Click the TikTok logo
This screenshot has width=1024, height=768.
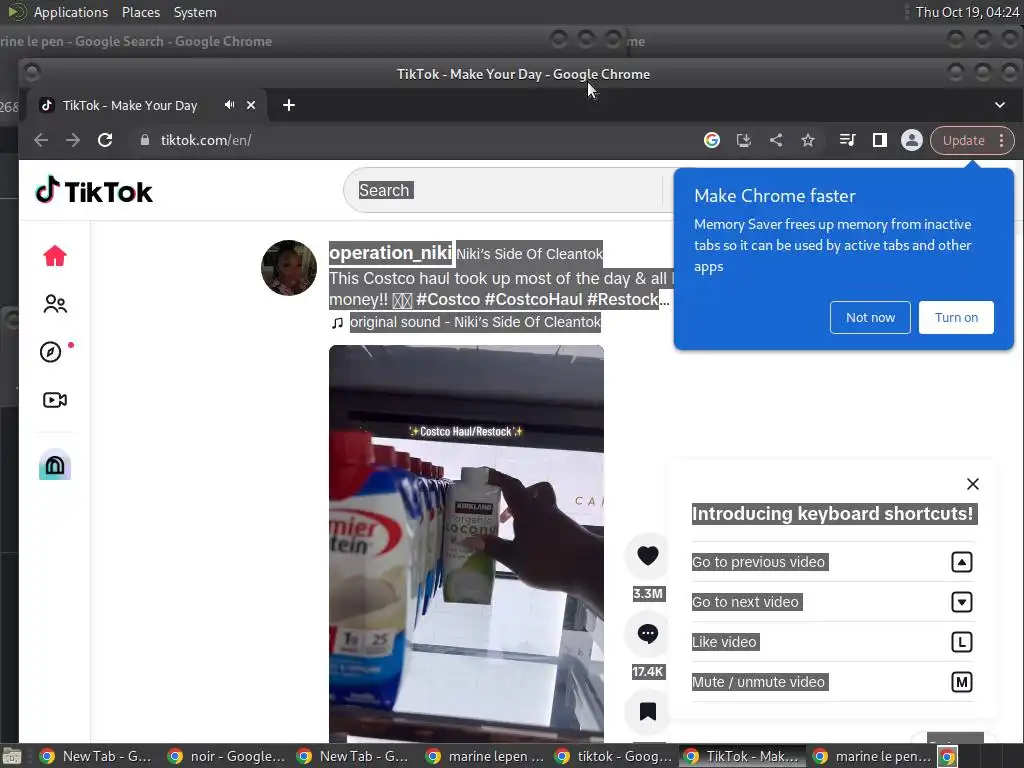(94, 191)
